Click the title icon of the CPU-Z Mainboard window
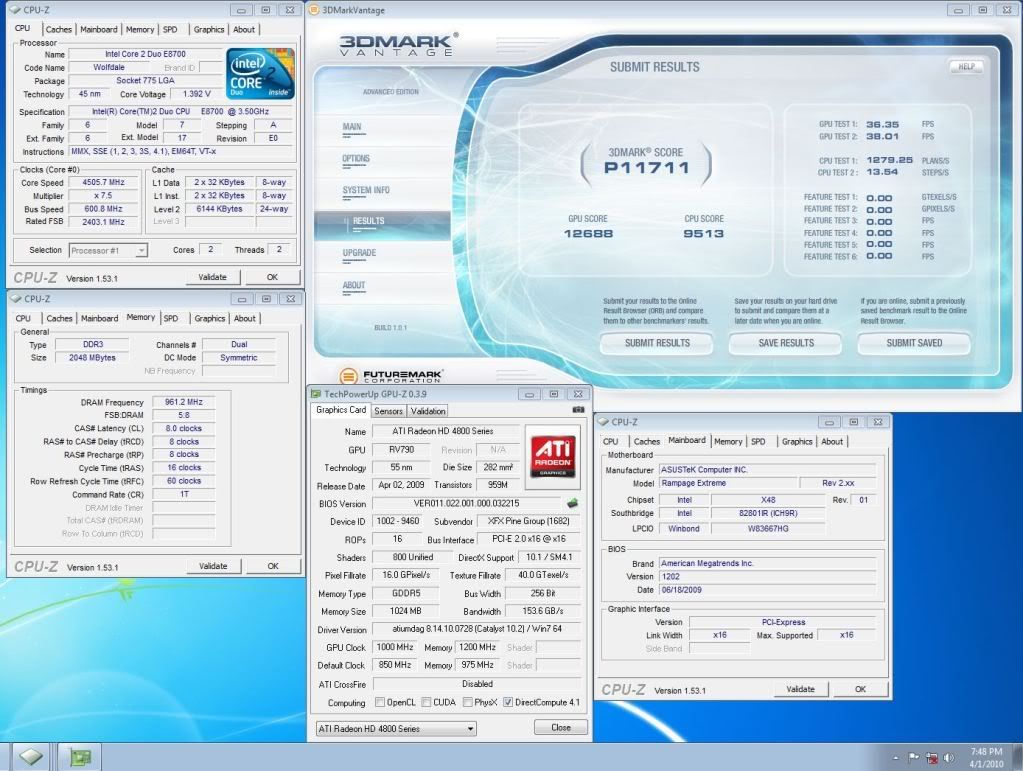This screenshot has height=771, width=1023. coord(603,422)
